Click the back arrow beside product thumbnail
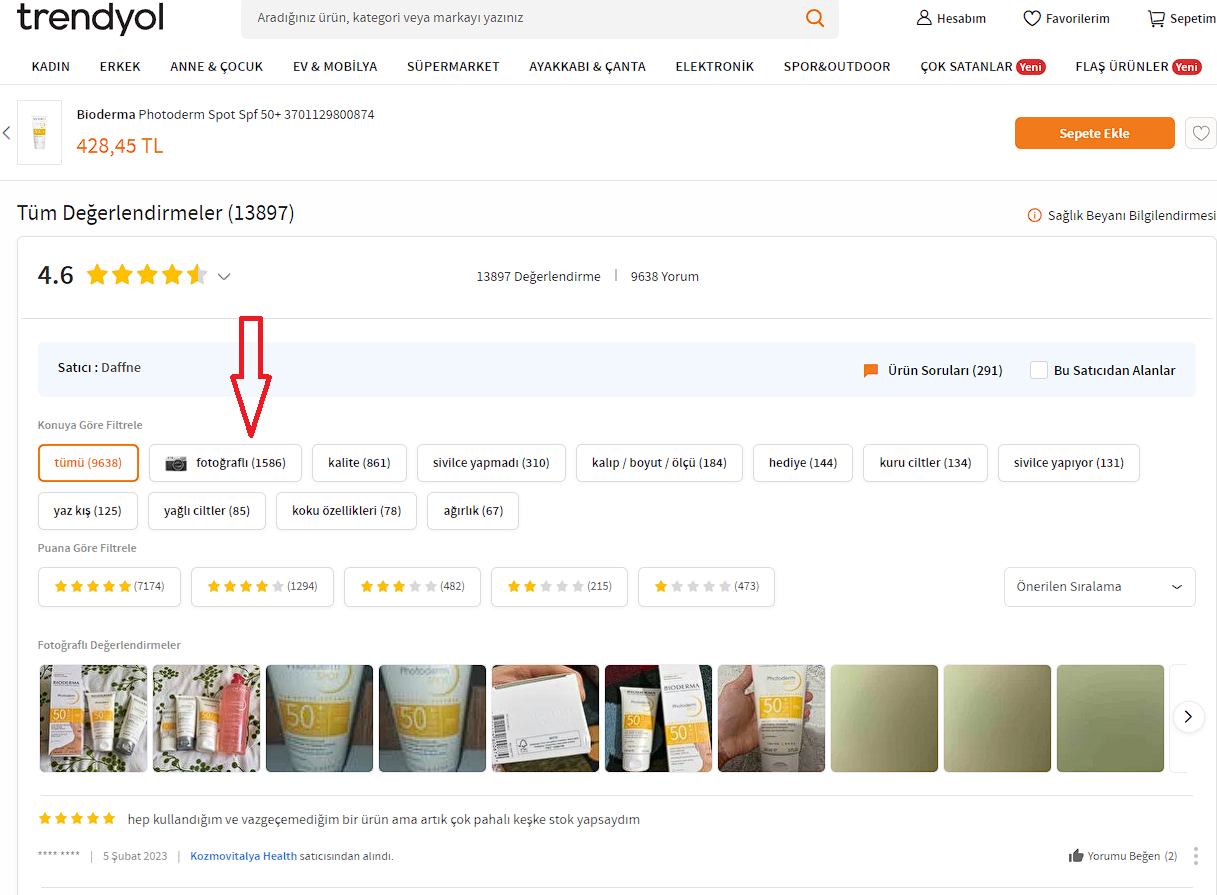This screenshot has width=1217, height=895. [7, 133]
